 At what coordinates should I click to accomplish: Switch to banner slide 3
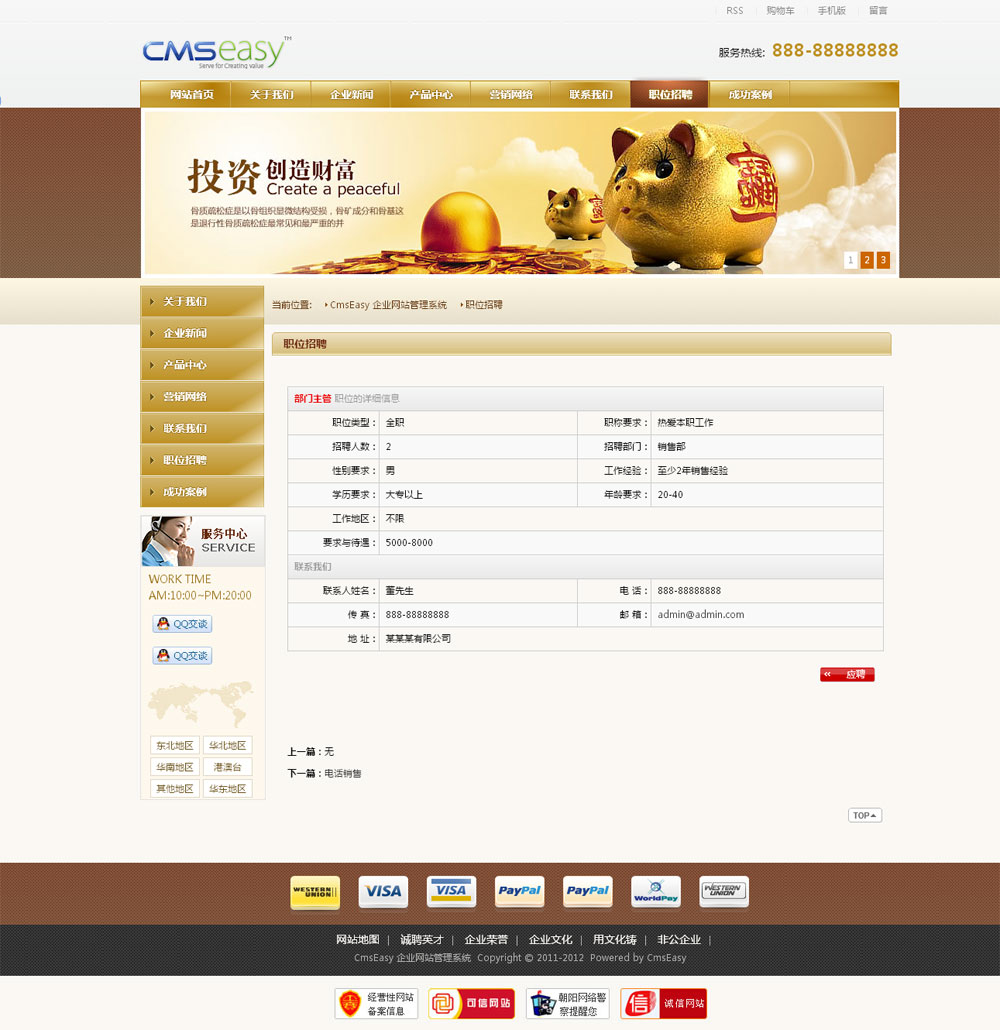click(883, 260)
